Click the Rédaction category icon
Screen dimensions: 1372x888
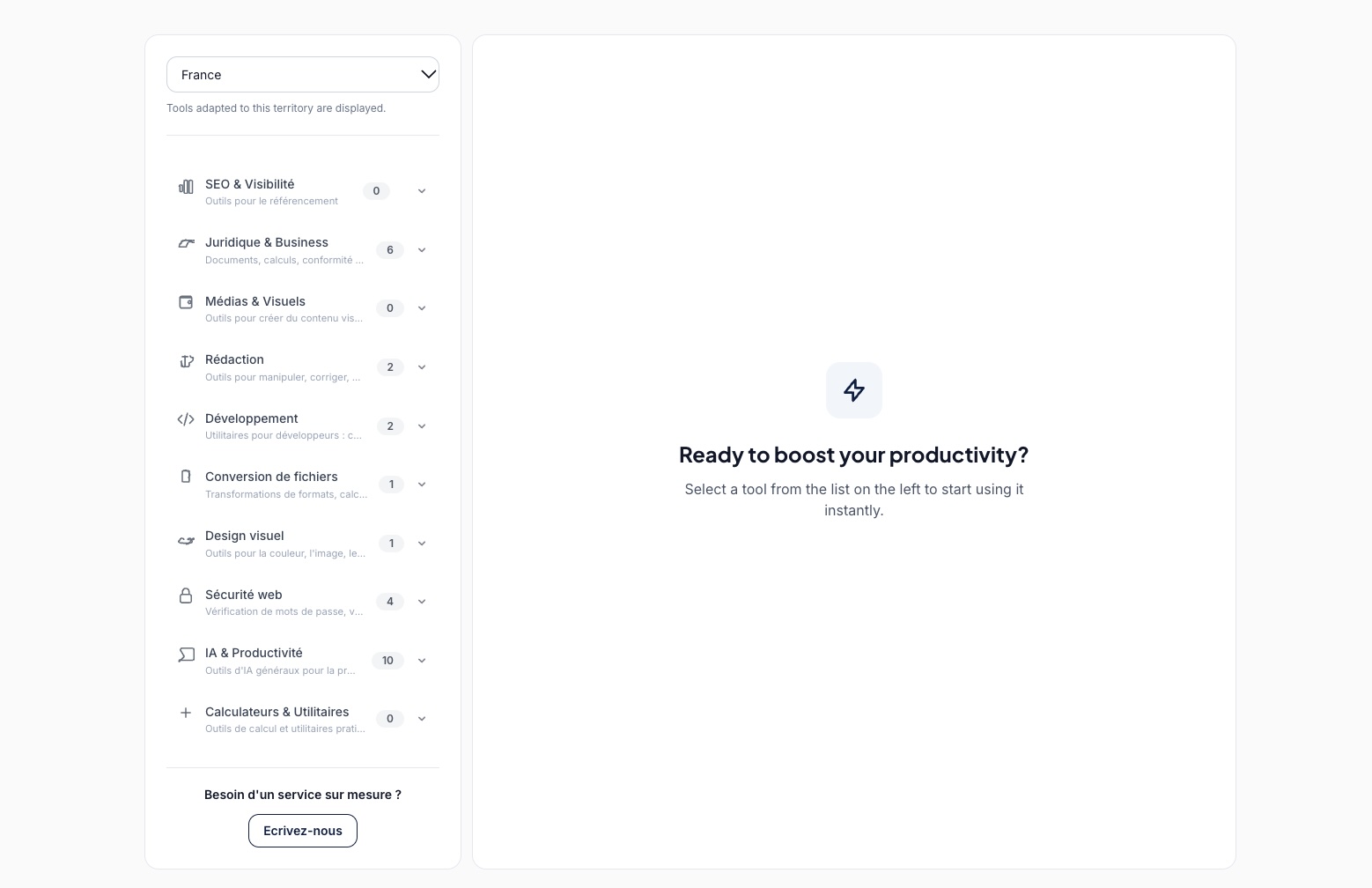click(186, 360)
